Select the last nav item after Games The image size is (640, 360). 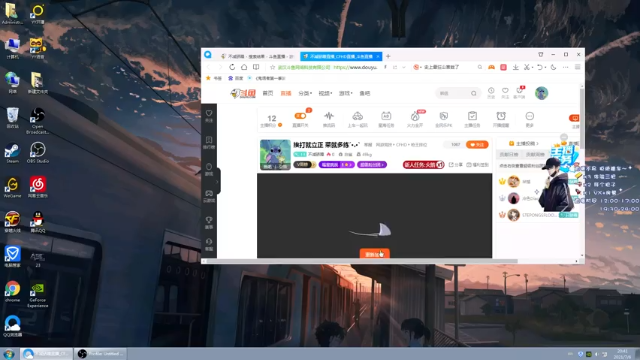364,93
